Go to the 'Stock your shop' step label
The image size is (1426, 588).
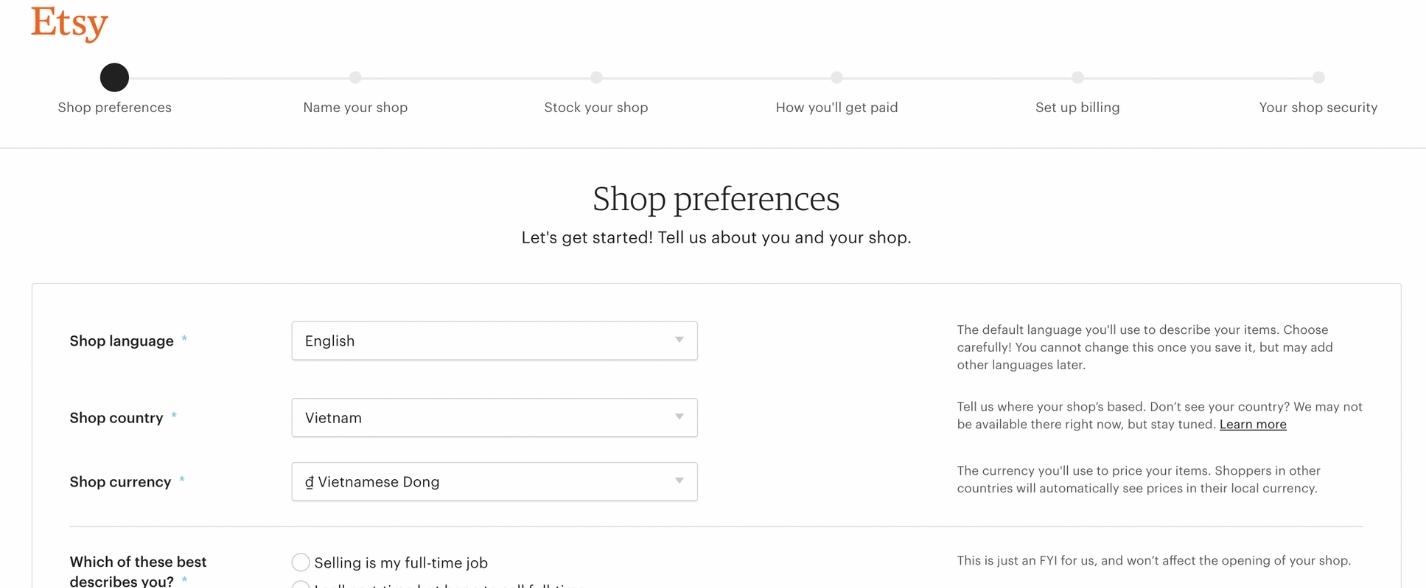[596, 108]
